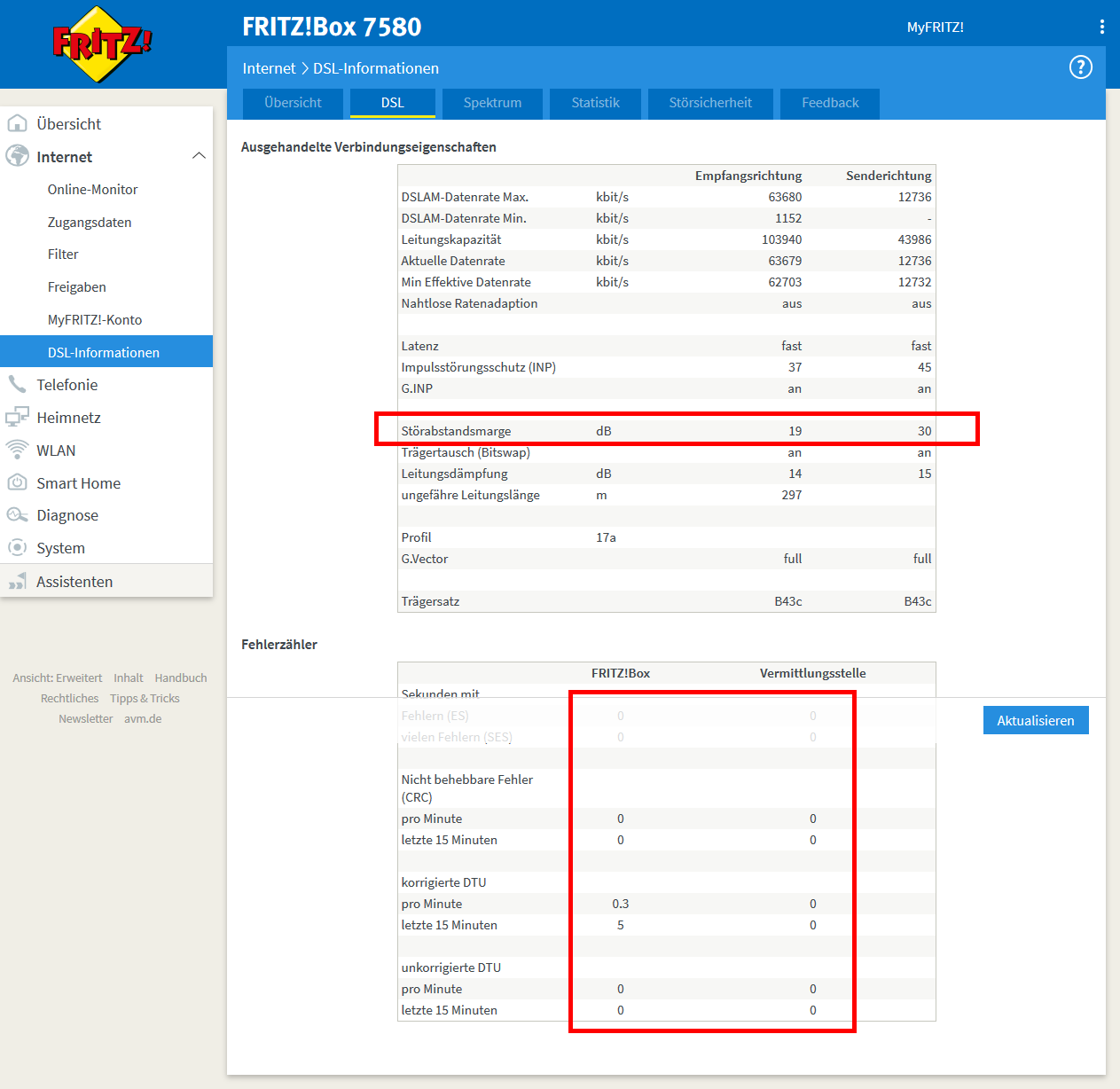This screenshot has width=1120, height=1089.
Task: Open Heimnetz via its network icon
Action: coord(18,417)
